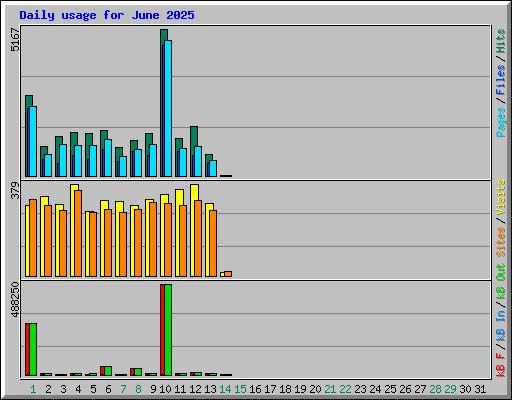
Task: Click day 25 on the x-axis
Action: pyautogui.click(x=390, y=389)
